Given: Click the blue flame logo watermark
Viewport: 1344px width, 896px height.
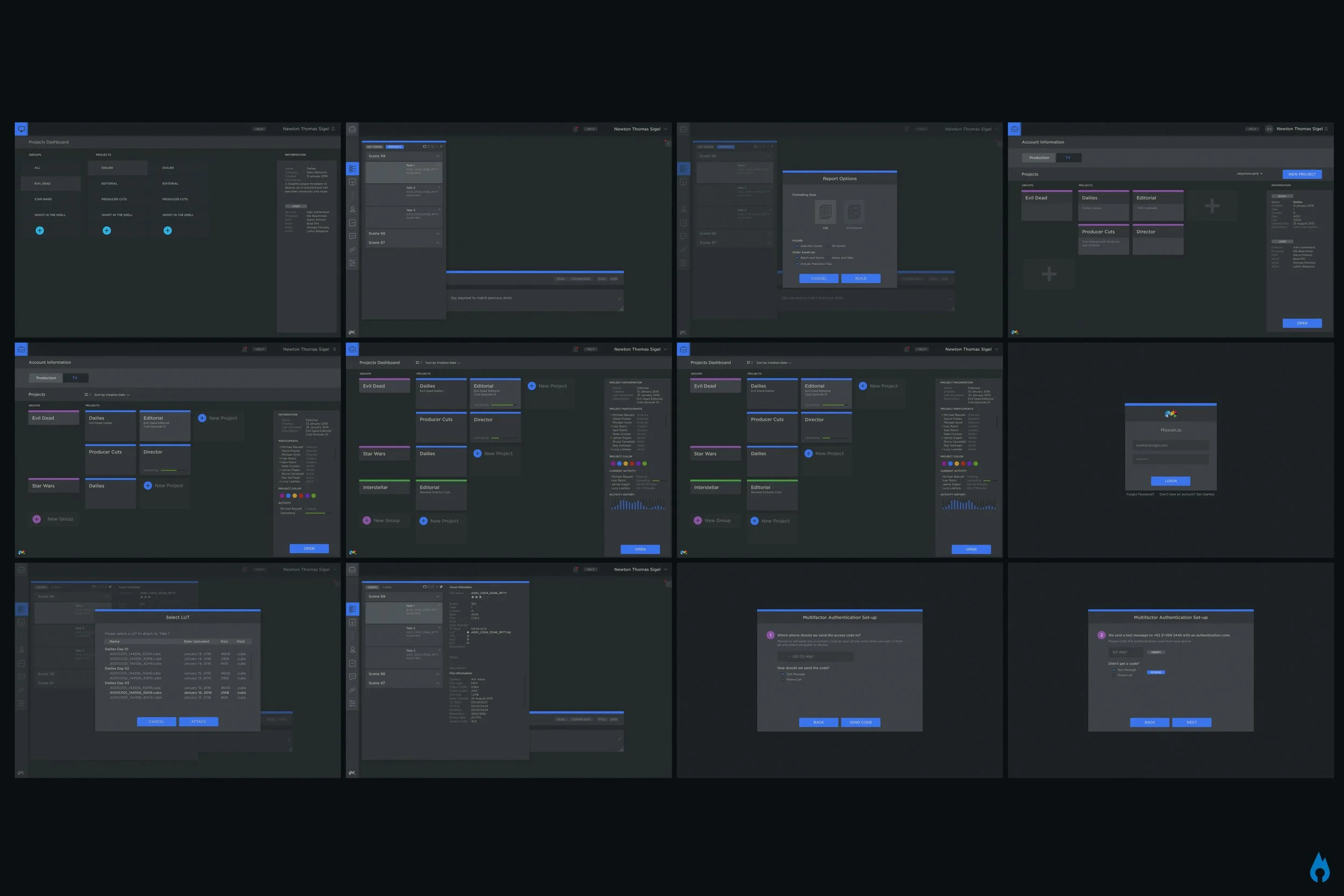Looking at the screenshot, I should [x=1319, y=868].
